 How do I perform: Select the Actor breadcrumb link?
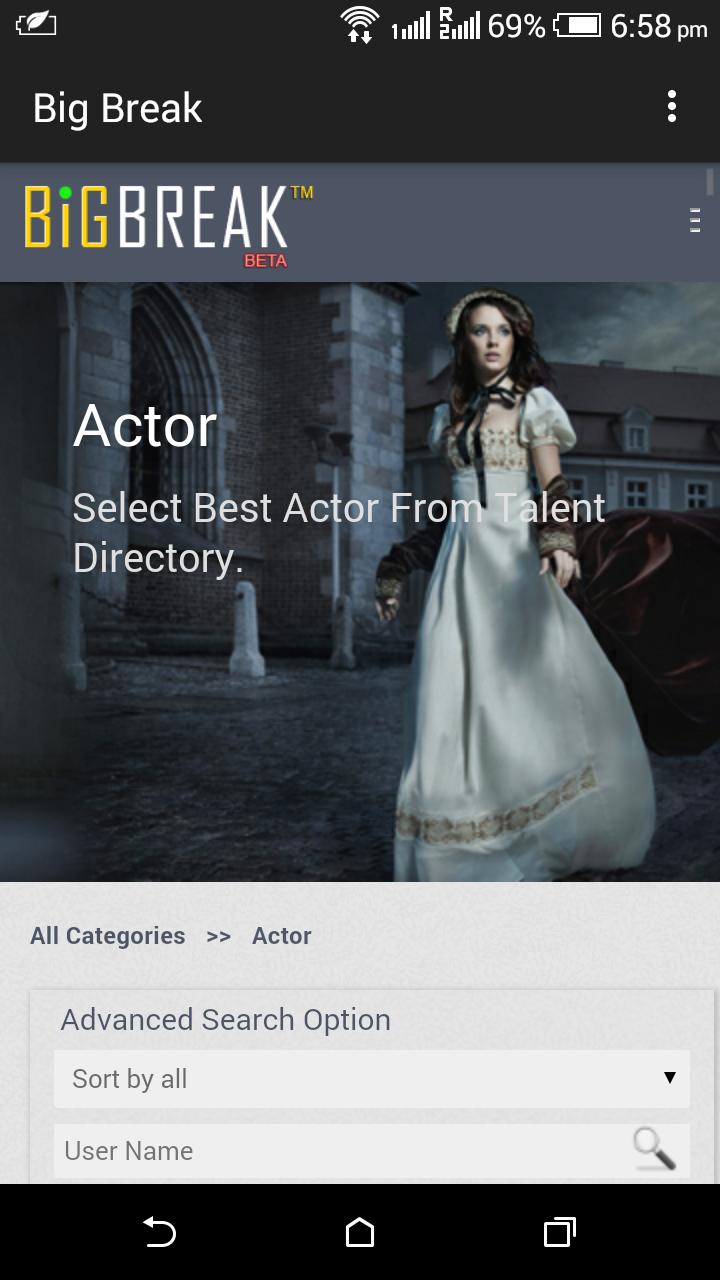coord(282,936)
